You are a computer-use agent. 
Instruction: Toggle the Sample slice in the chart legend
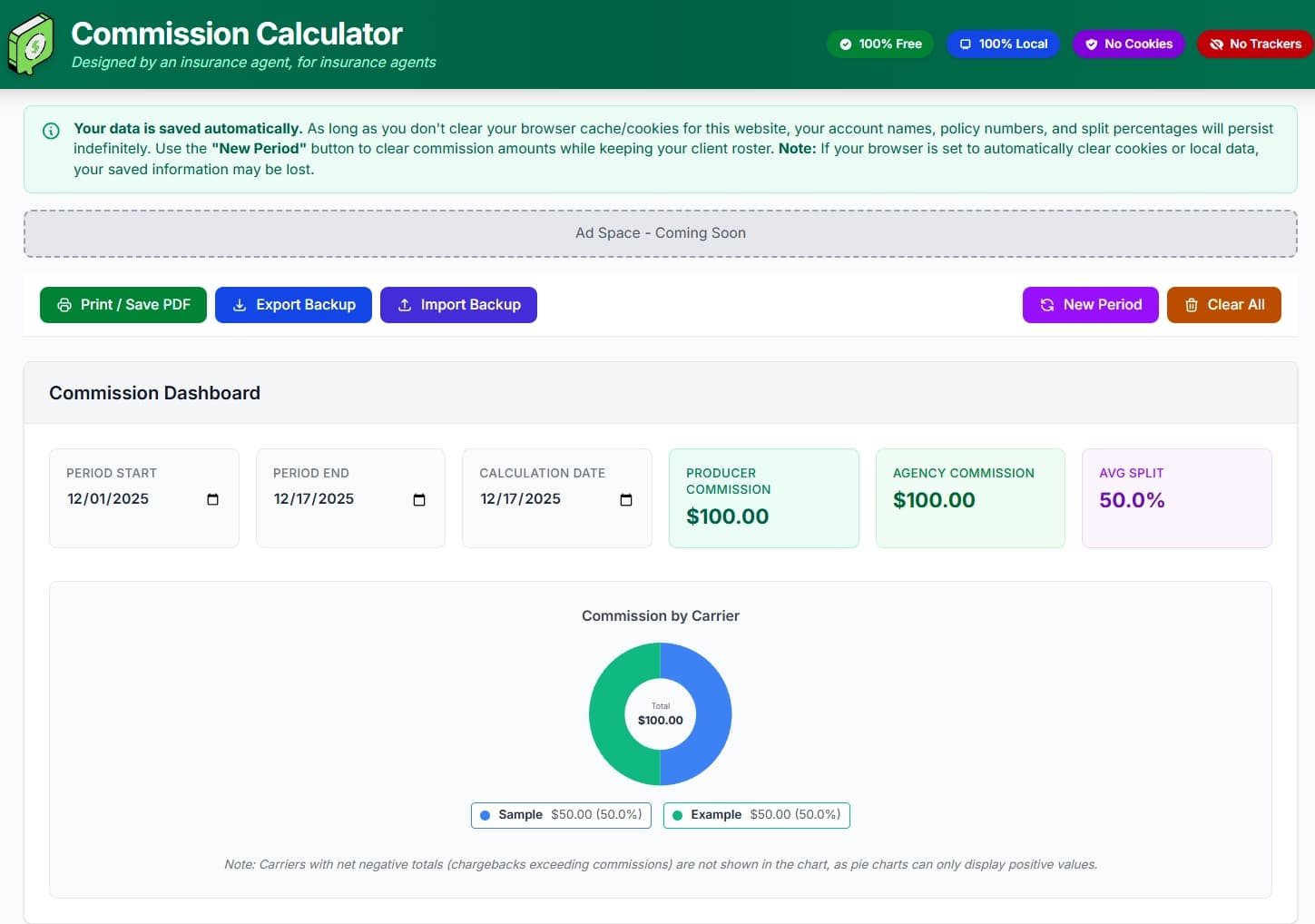pyautogui.click(x=560, y=814)
